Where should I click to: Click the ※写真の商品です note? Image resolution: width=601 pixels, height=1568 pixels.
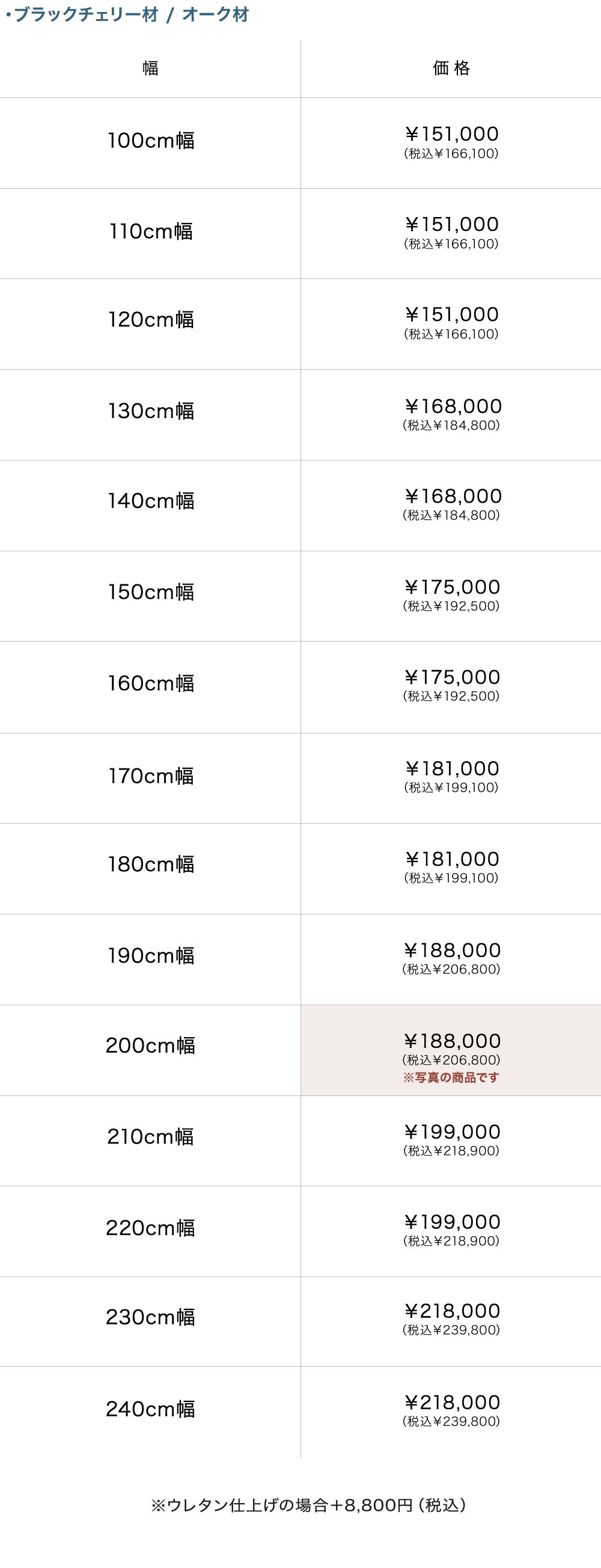pyautogui.click(x=451, y=1077)
